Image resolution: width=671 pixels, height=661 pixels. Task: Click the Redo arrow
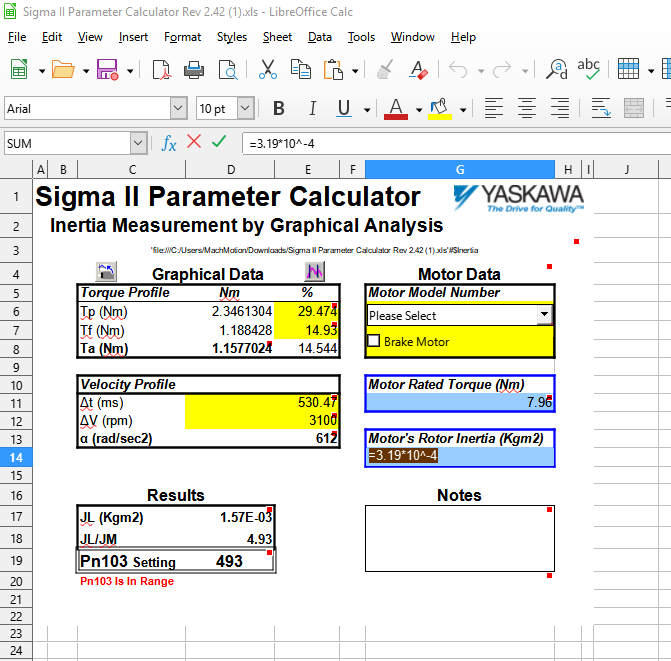click(x=502, y=69)
